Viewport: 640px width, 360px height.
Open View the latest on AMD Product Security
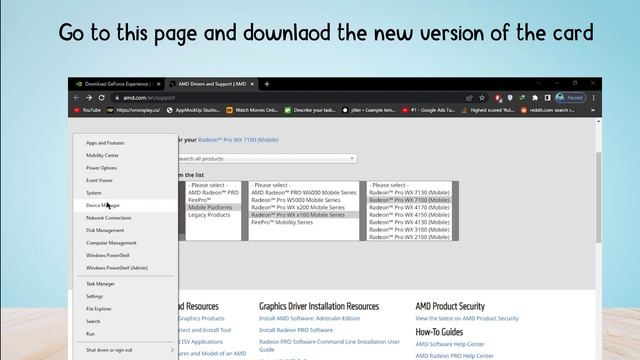[467, 318]
